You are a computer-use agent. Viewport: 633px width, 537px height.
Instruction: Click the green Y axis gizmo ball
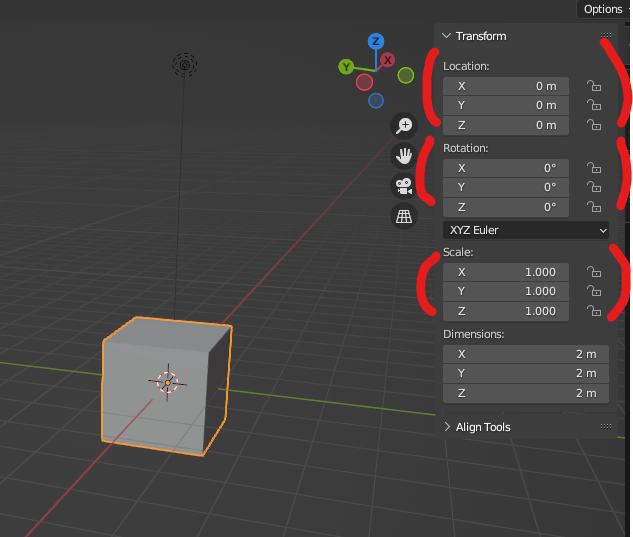[346, 67]
